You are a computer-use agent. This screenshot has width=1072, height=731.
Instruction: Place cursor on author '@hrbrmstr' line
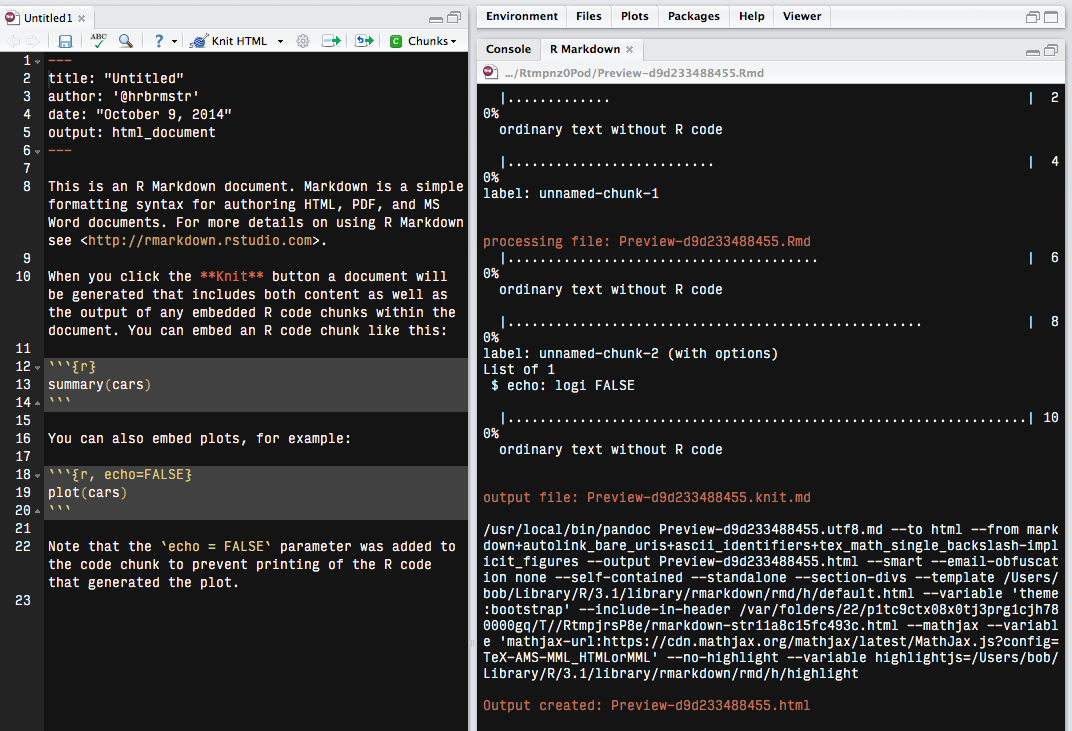123,96
